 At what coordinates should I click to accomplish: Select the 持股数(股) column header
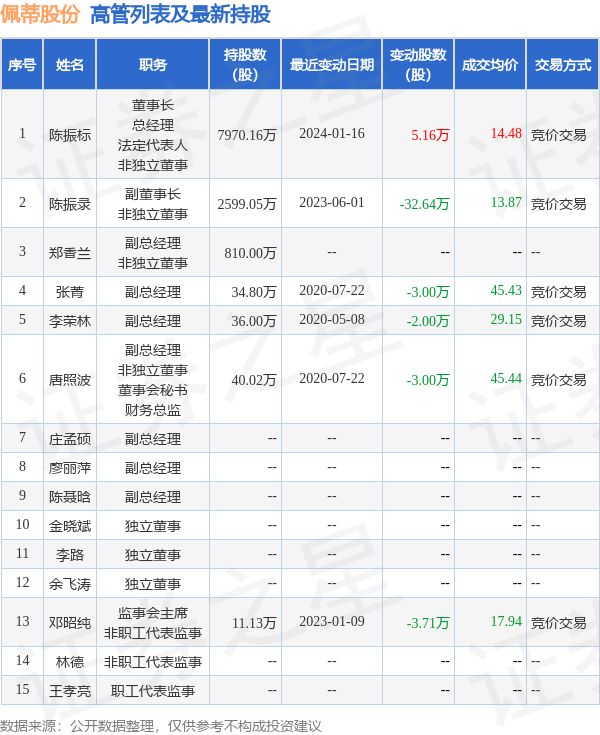[245, 65]
